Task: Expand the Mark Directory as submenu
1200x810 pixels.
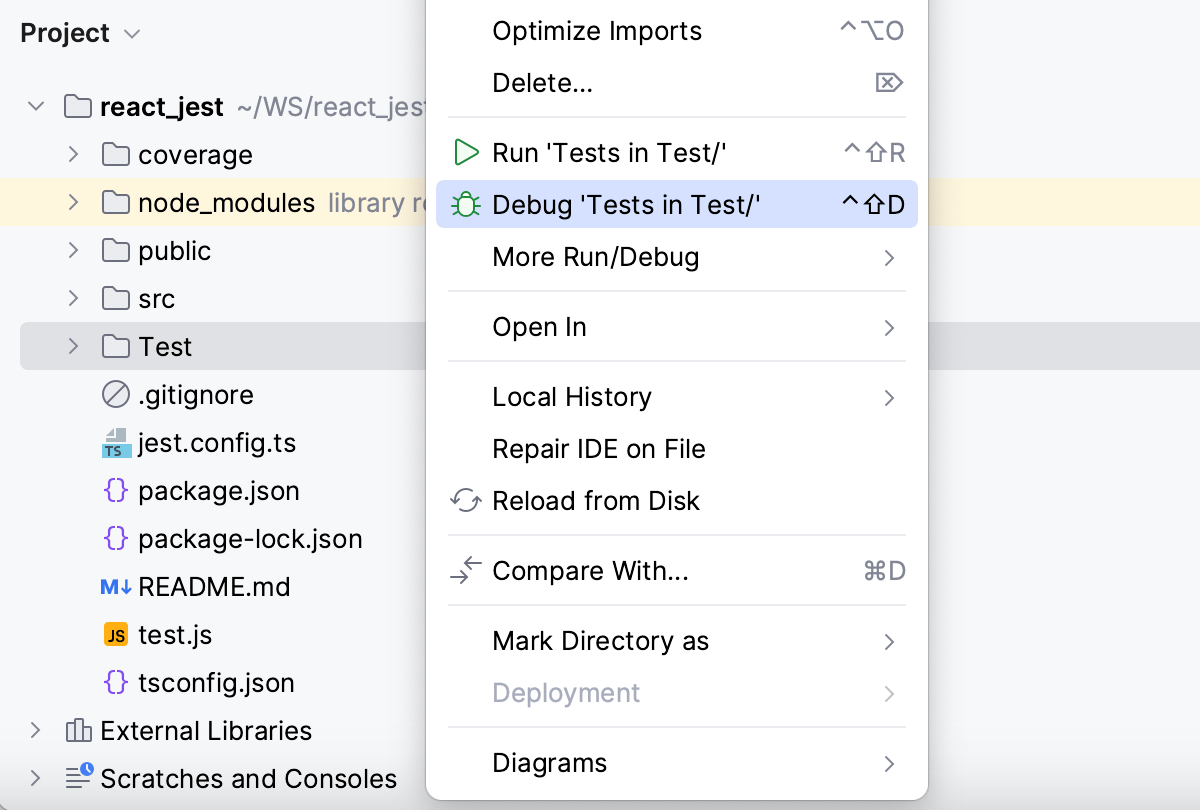Action: (600, 641)
